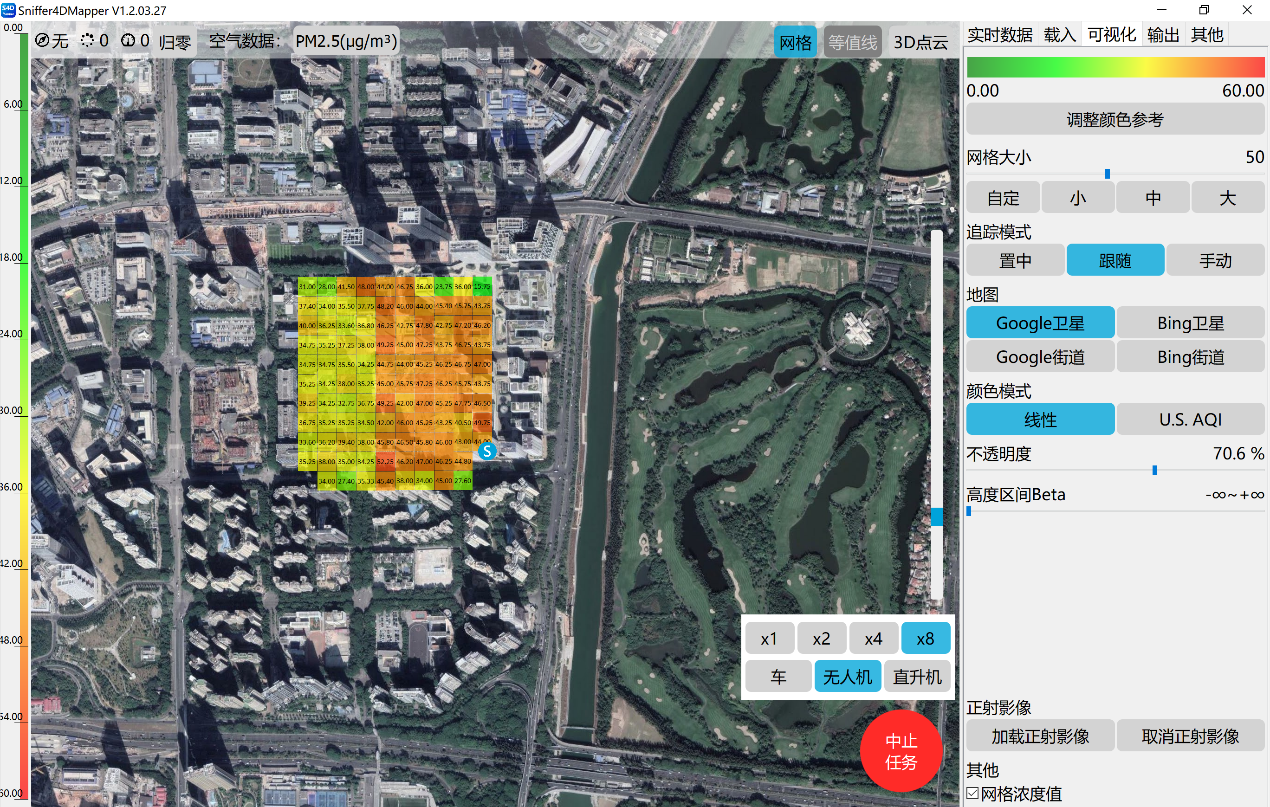The width and height of the screenshot is (1270, 807).
Task: Click the dotted circle counter icon
Action: [87, 41]
